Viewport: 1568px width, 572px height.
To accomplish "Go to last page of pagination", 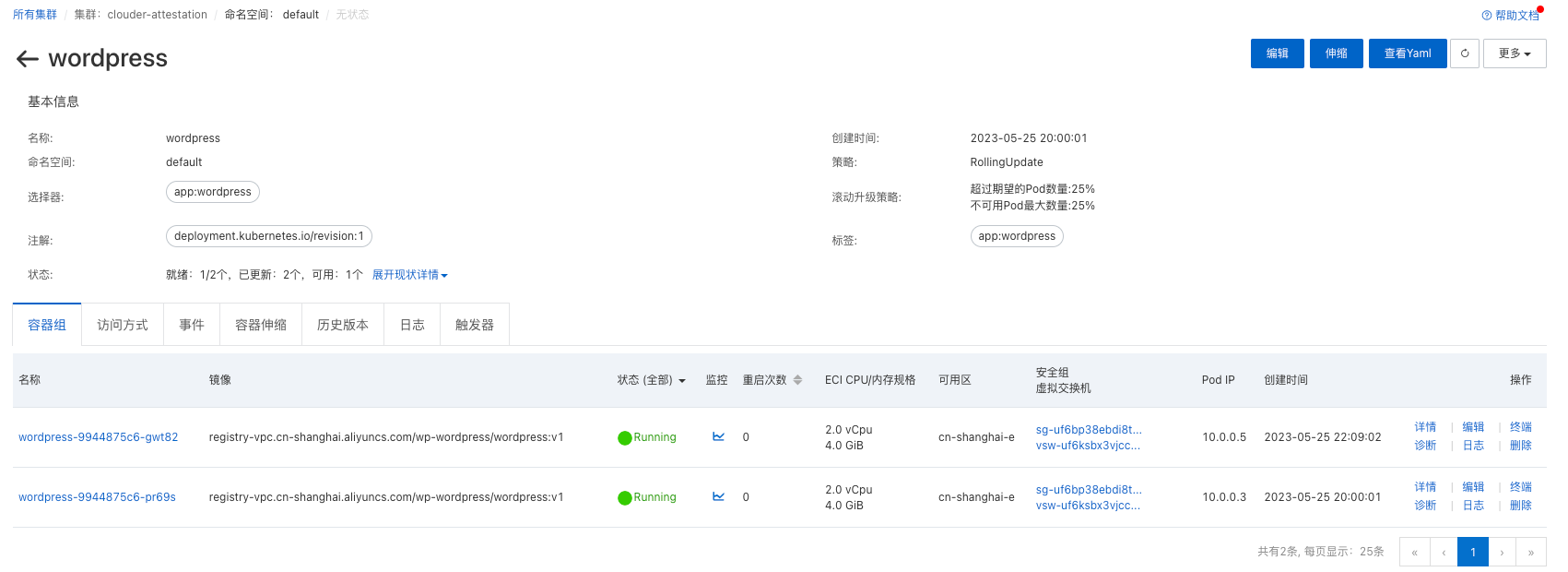I will (1531, 552).
